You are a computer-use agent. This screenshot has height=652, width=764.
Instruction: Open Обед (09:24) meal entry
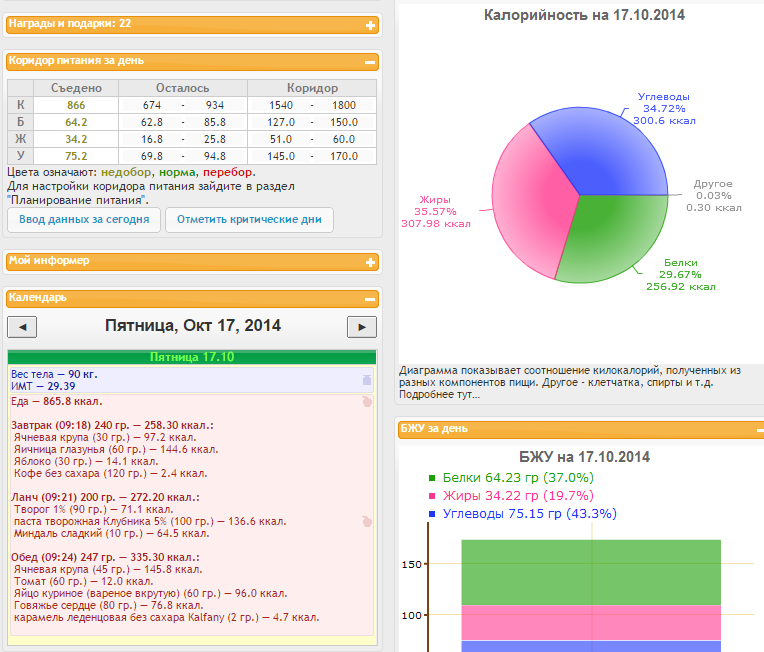(x=105, y=557)
